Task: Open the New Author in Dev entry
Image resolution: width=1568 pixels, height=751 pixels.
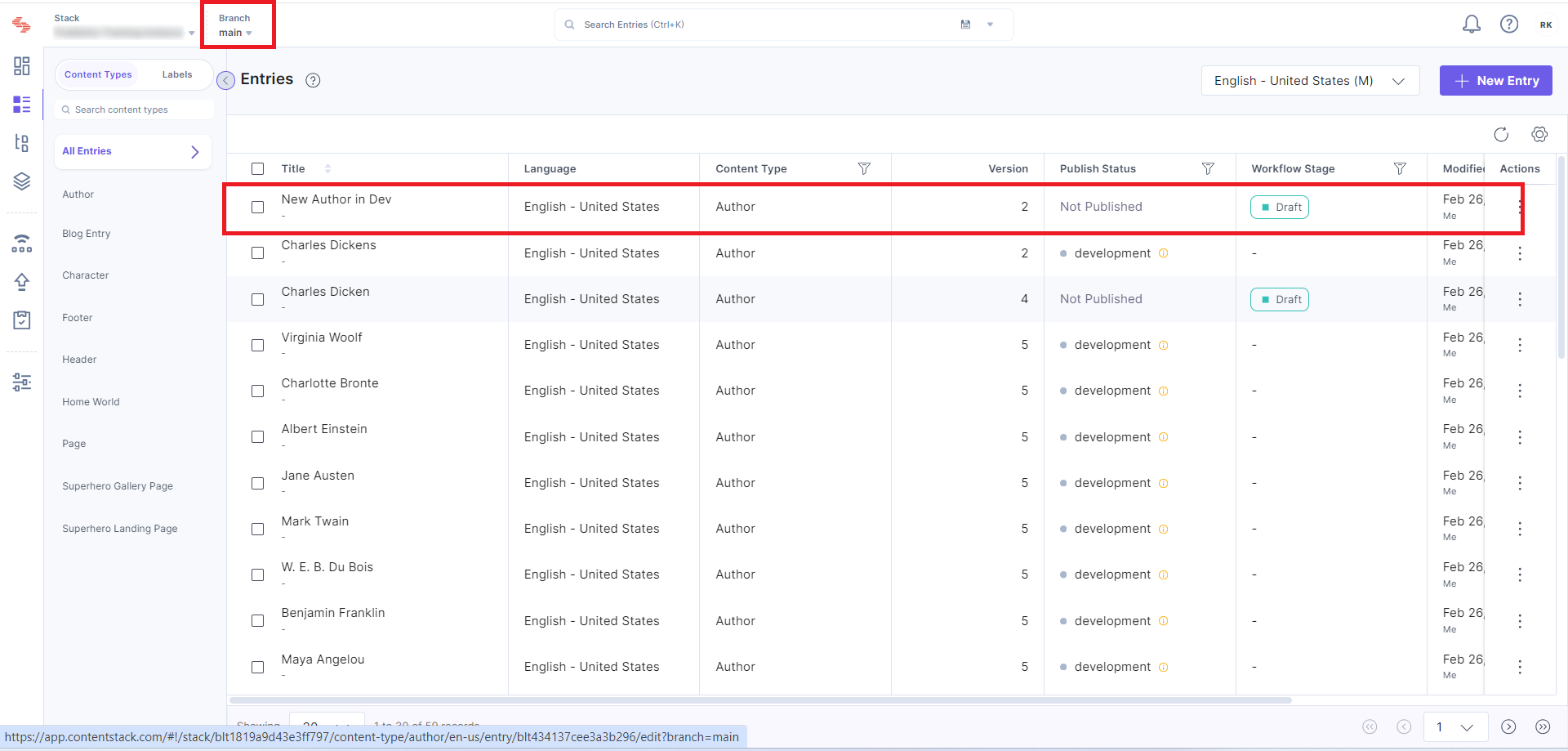Action: [x=336, y=199]
